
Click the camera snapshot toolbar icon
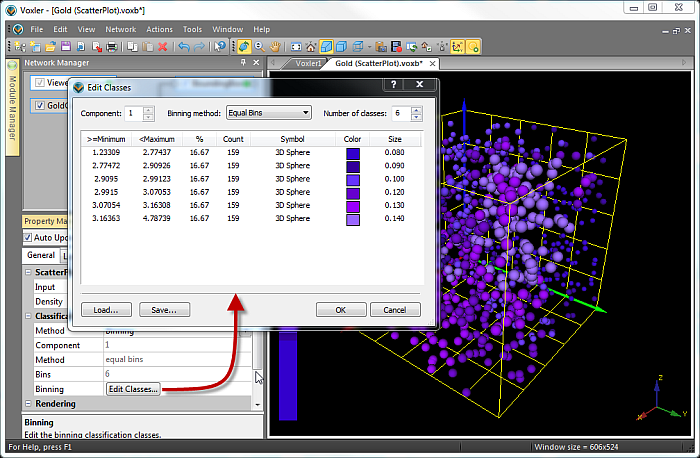coord(381,46)
